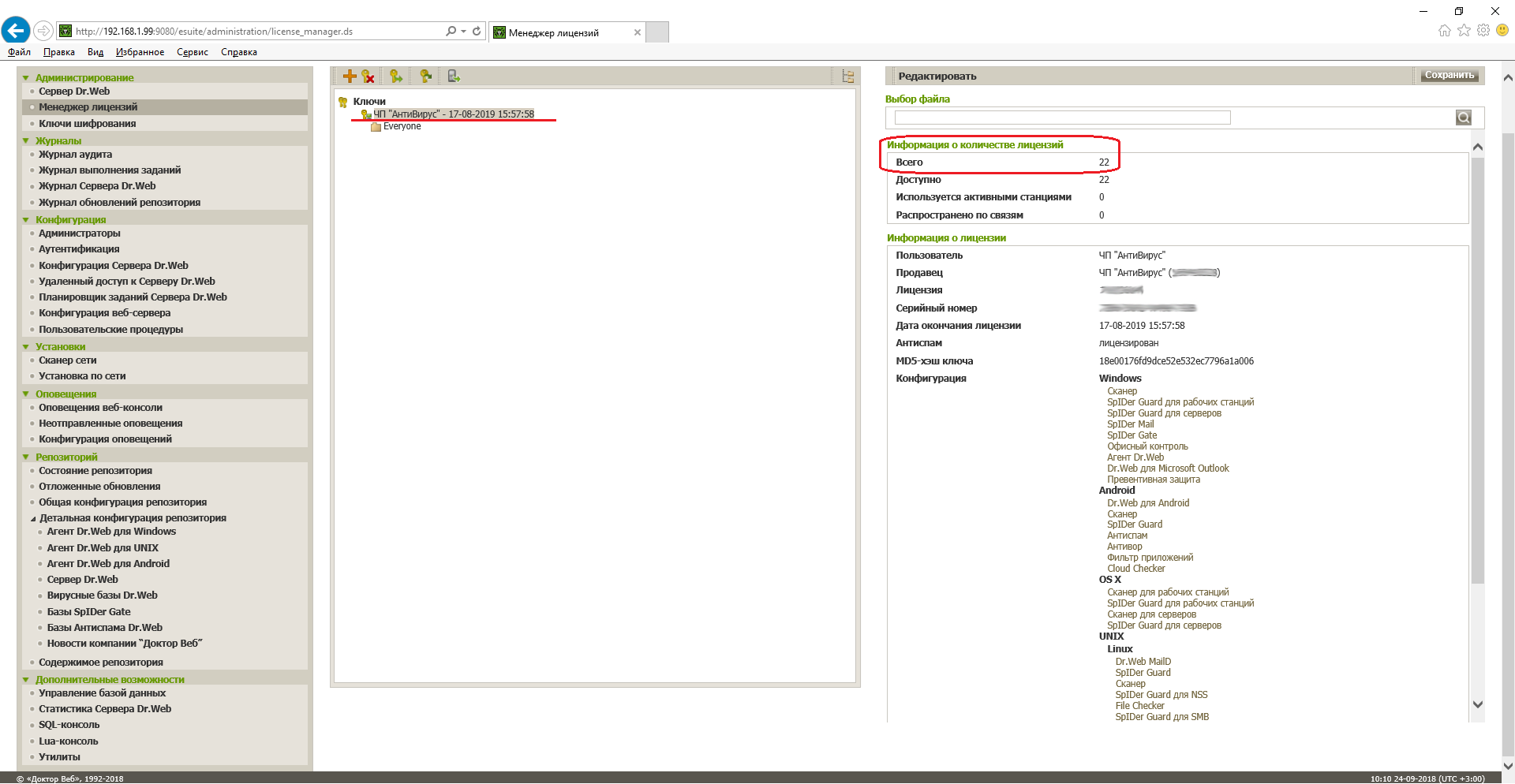Click scroll-up arrow of license info panel

pyautogui.click(x=1478, y=147)
